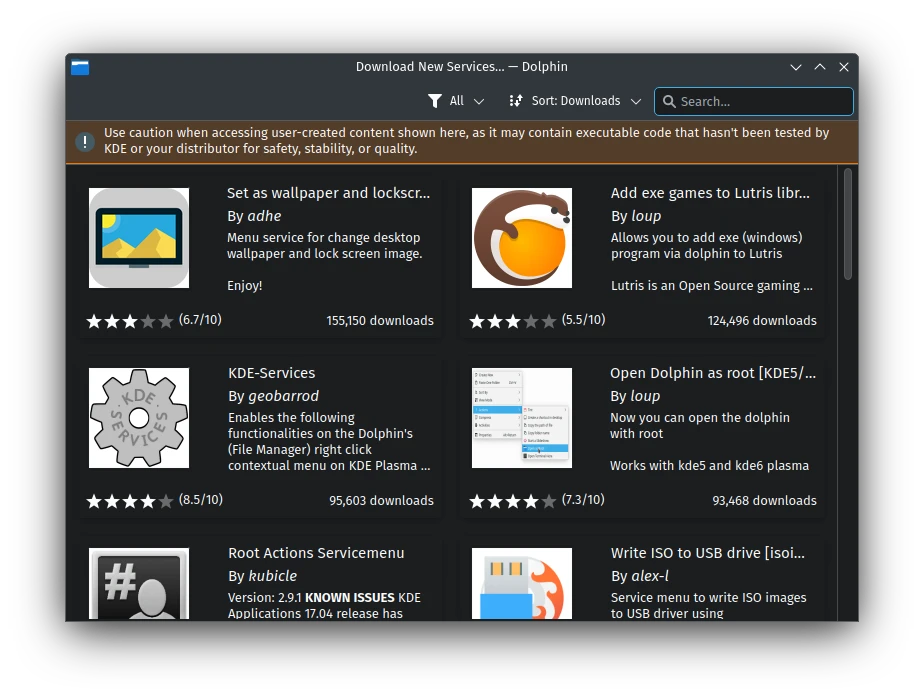This screenshot has height=699, width=924.
Task: Click the vertical scrollbar handle
Action: (x=848, y=224)
